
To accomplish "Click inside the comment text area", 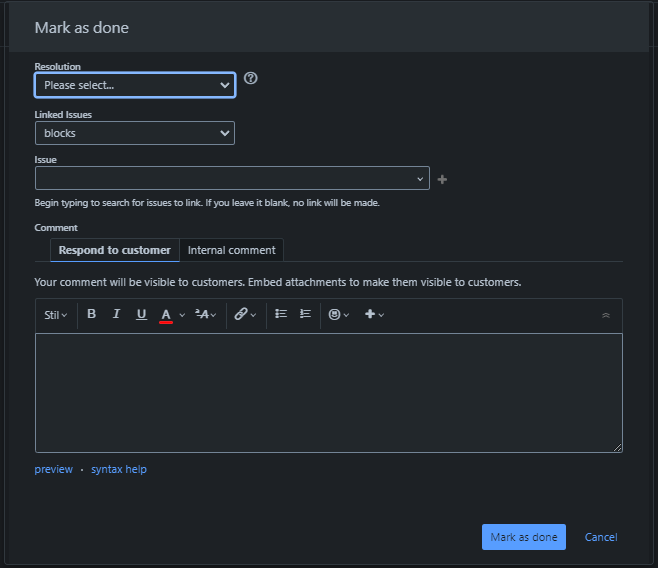I will (x=329, y=393).
